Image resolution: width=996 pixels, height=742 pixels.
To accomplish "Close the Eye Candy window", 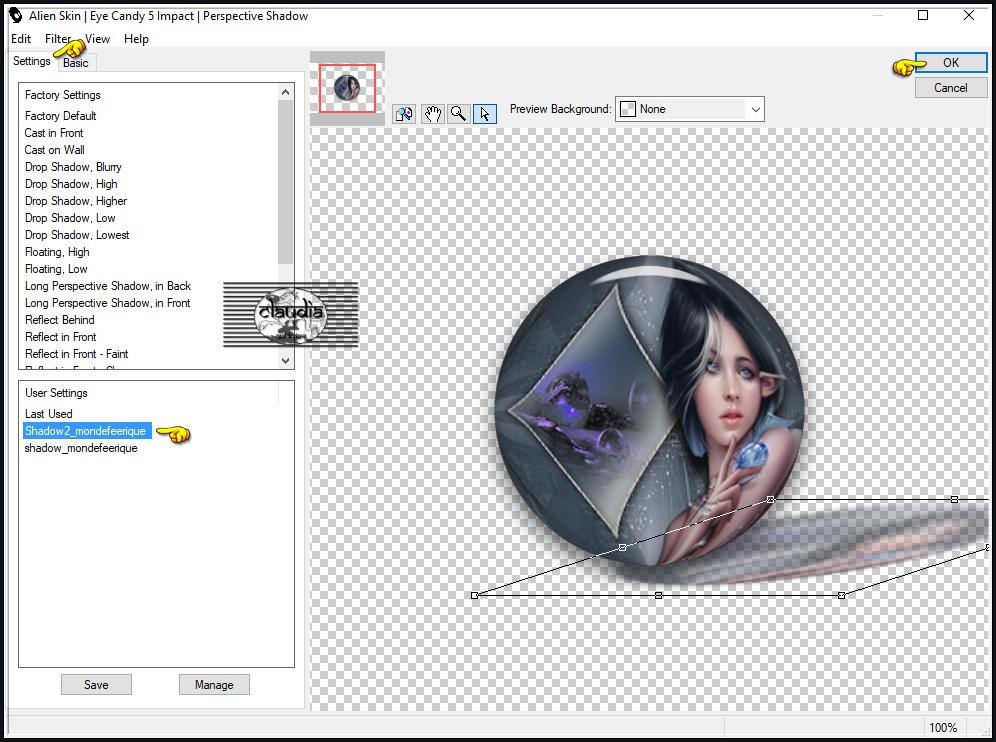I will tap(969, 15).
